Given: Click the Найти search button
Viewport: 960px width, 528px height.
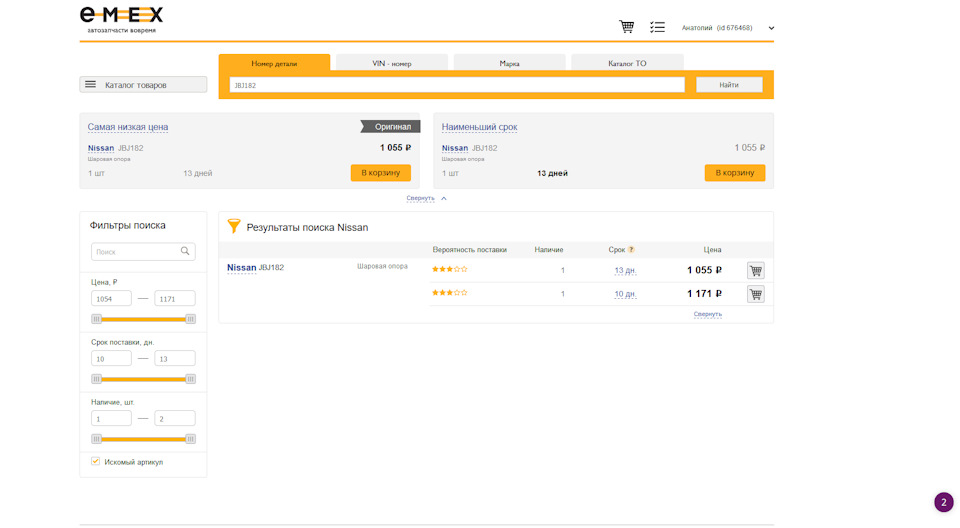Looking at the screenshot, I should [729, 85].
